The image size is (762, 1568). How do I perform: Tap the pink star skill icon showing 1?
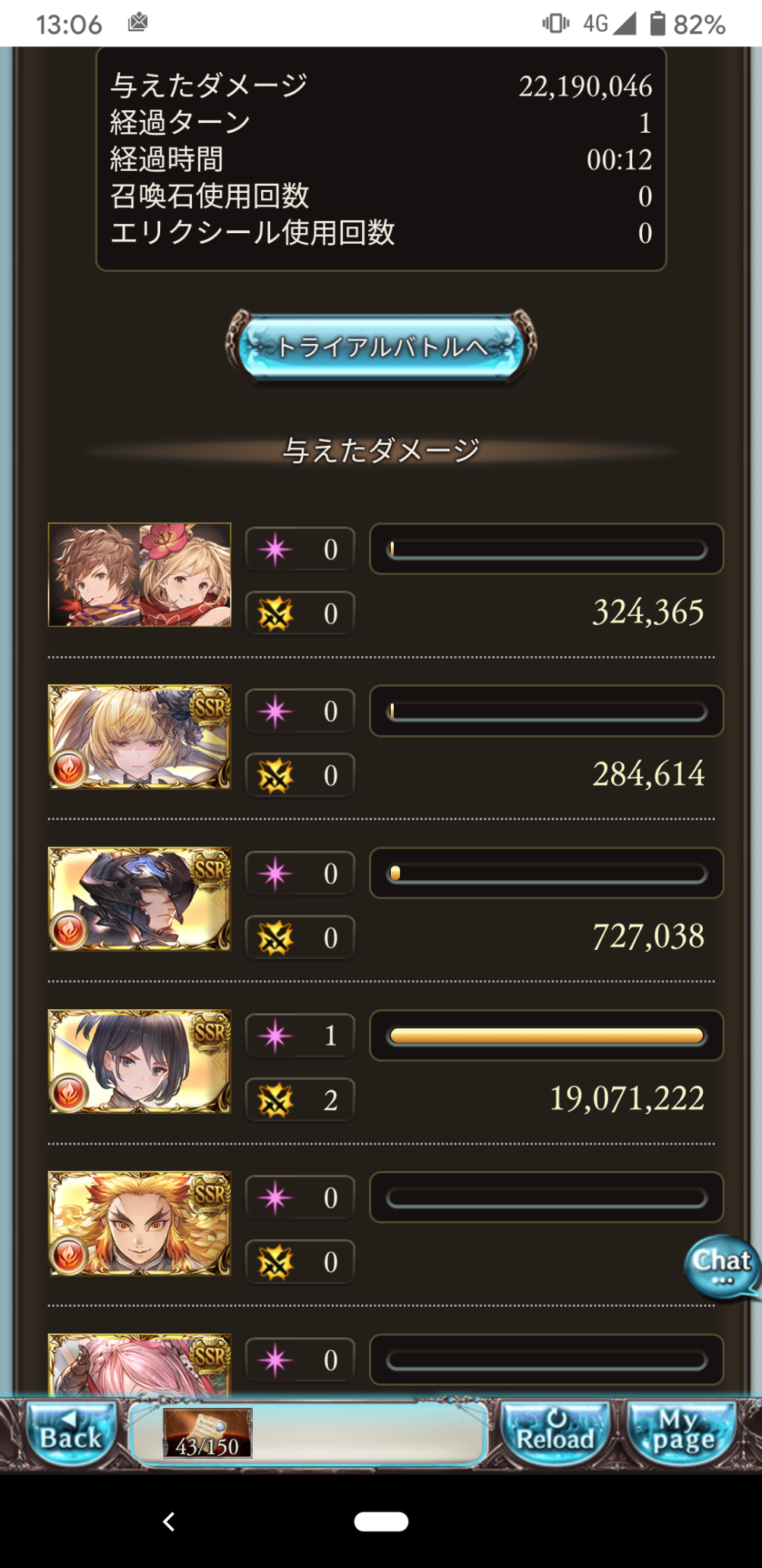coord(275,1036)
